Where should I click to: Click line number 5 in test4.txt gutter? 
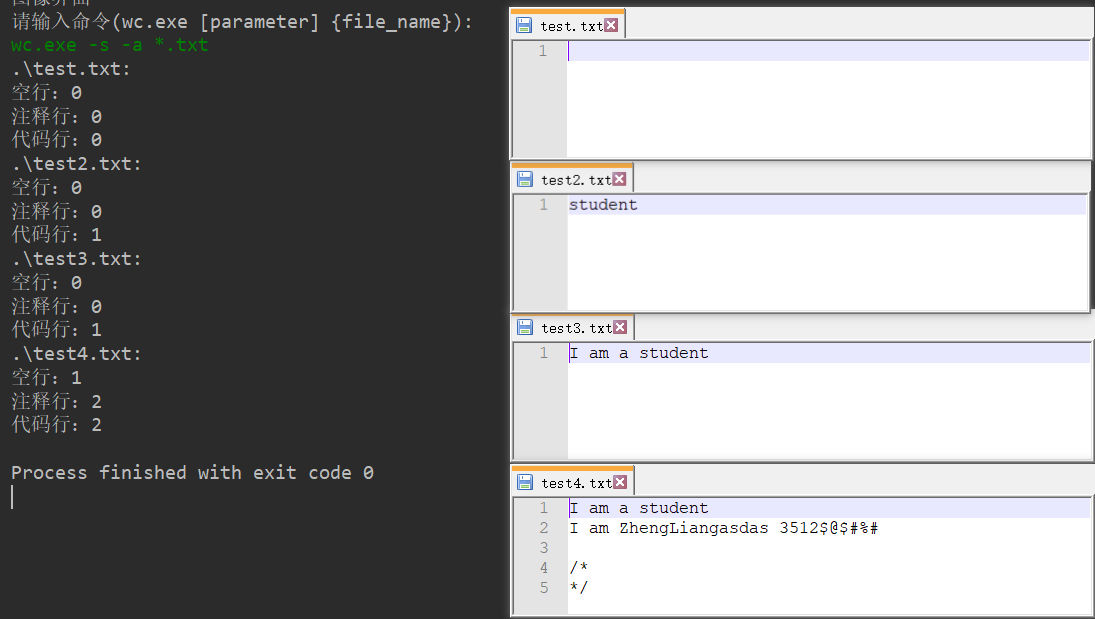(x=542, y=587)
